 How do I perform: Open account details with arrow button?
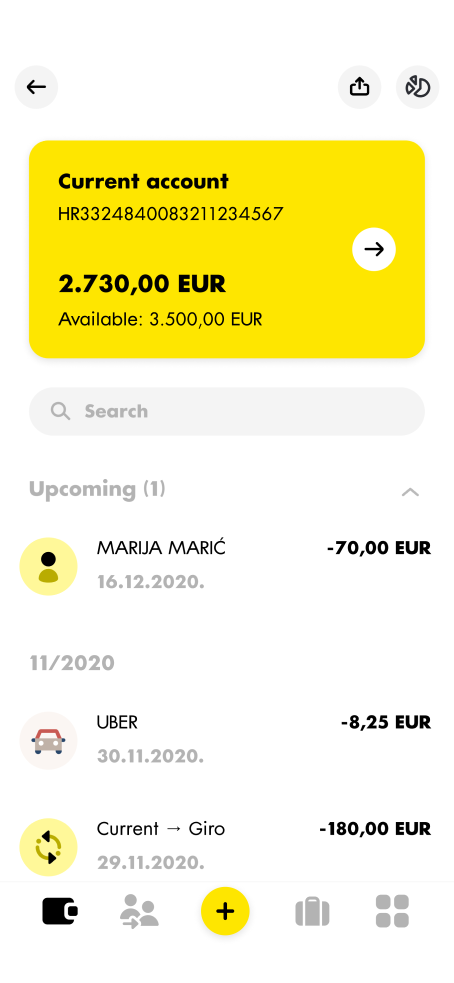(x=374, y=250)
